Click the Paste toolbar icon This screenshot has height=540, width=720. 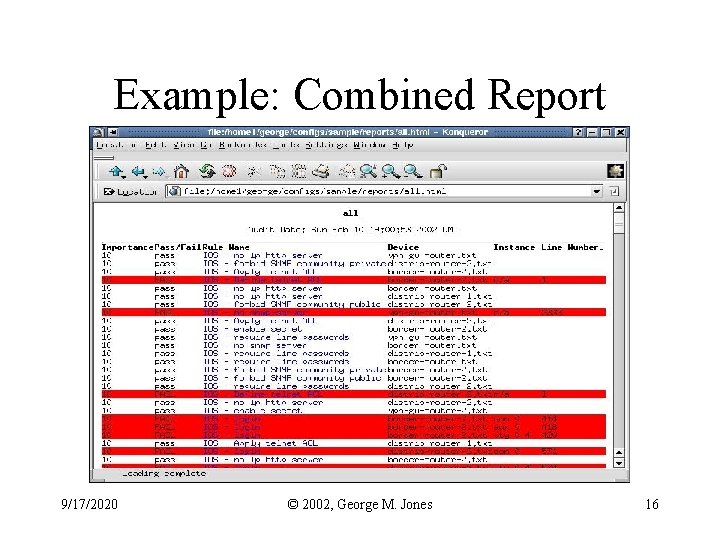point(299,172)
